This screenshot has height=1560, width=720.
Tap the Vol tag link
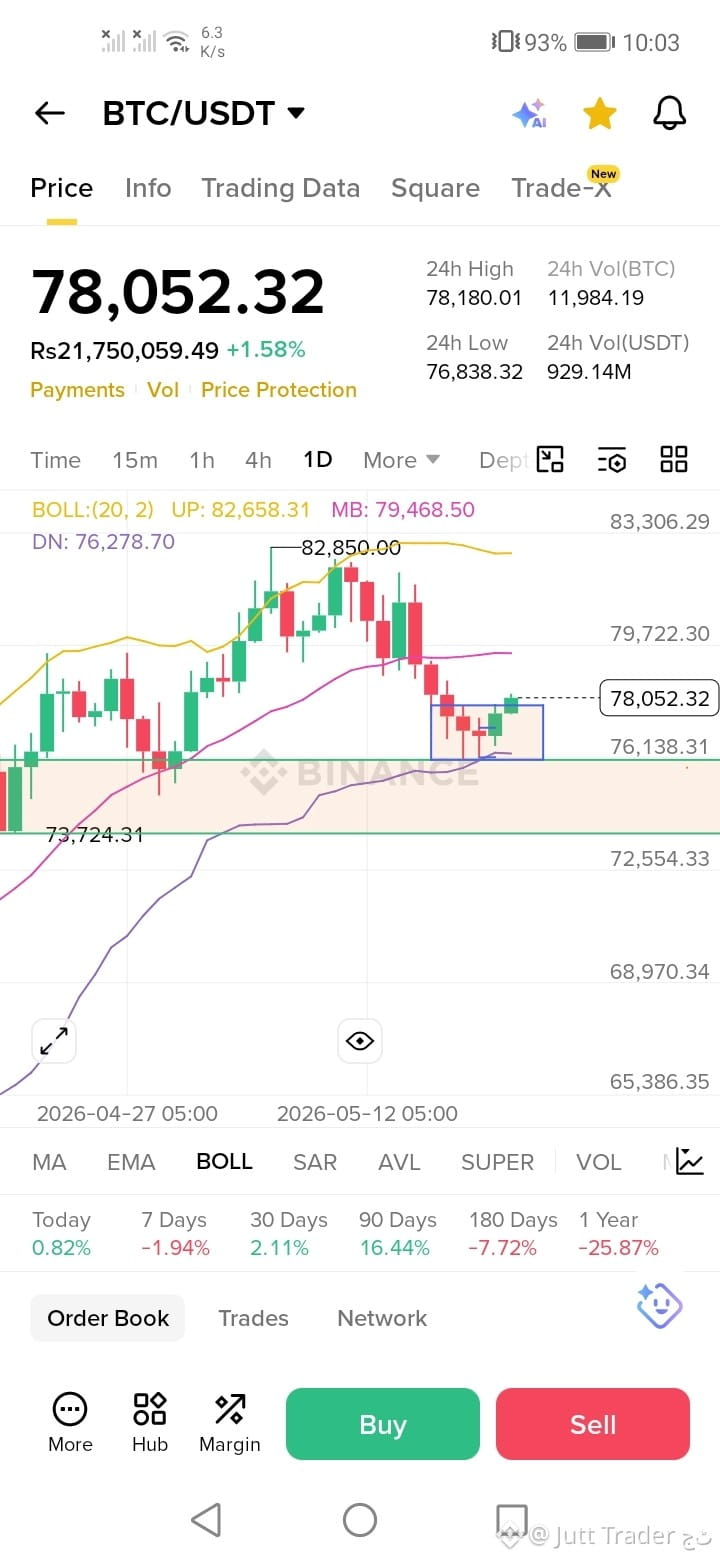pyautogui.click(x=162, y=390)
